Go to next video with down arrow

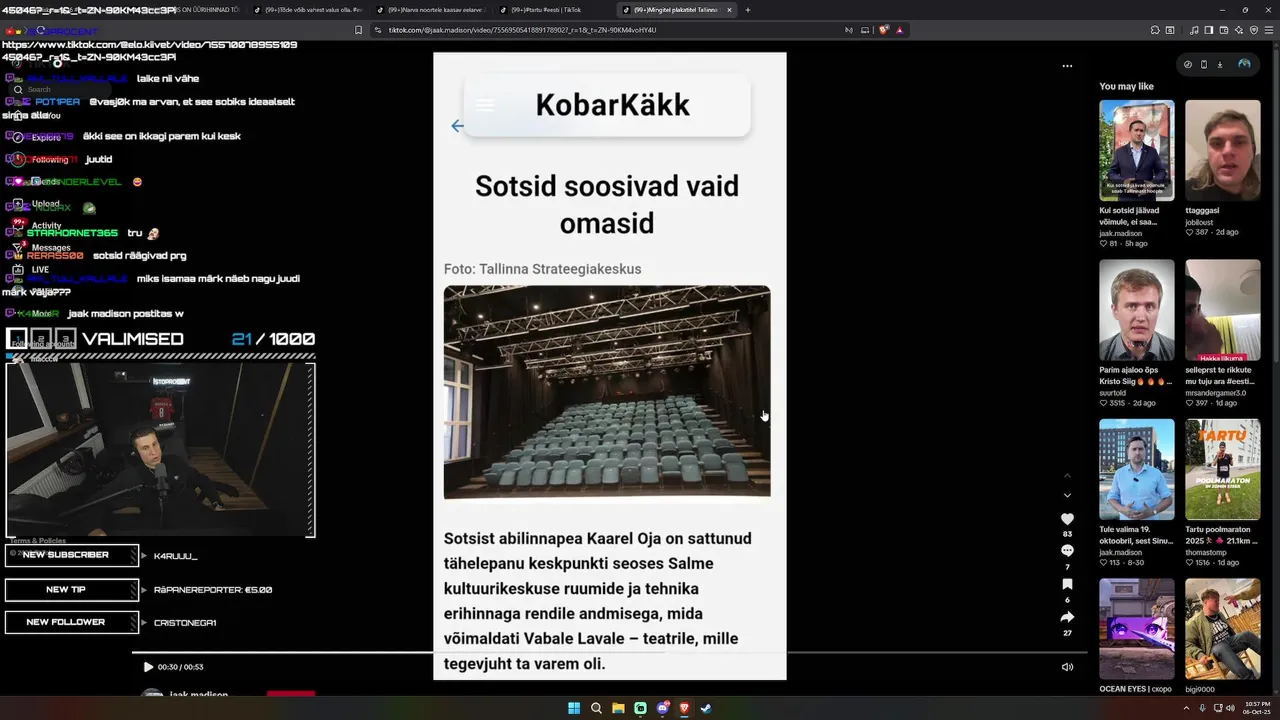coord(1067,495)
